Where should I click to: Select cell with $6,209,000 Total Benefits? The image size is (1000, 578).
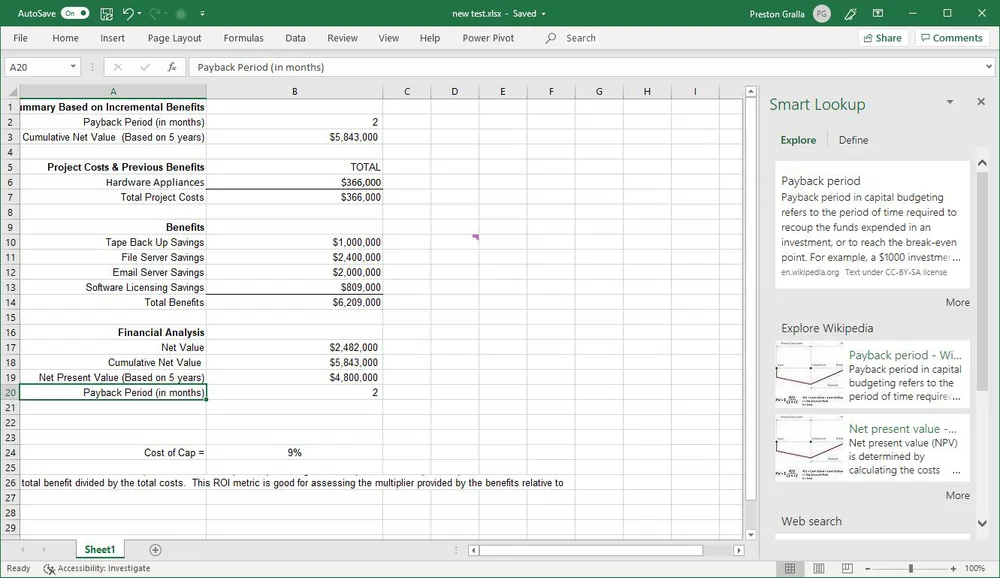(x=295, y=302)
